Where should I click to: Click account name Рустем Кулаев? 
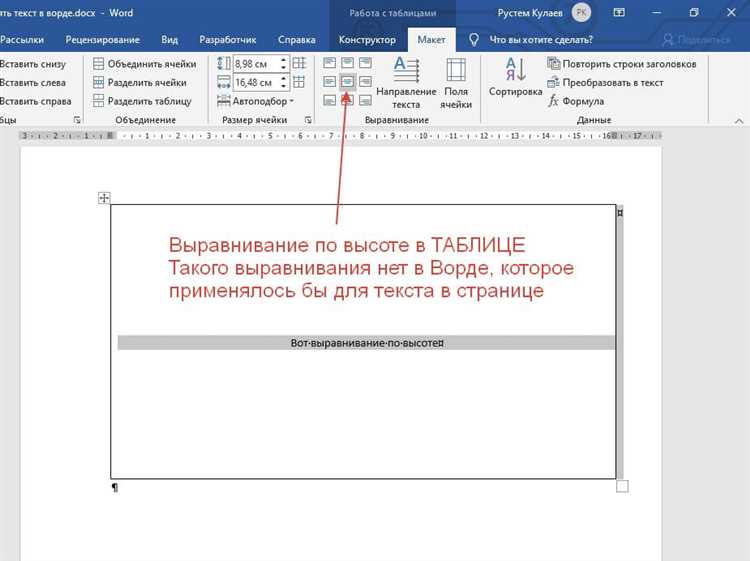coord(530,13)
